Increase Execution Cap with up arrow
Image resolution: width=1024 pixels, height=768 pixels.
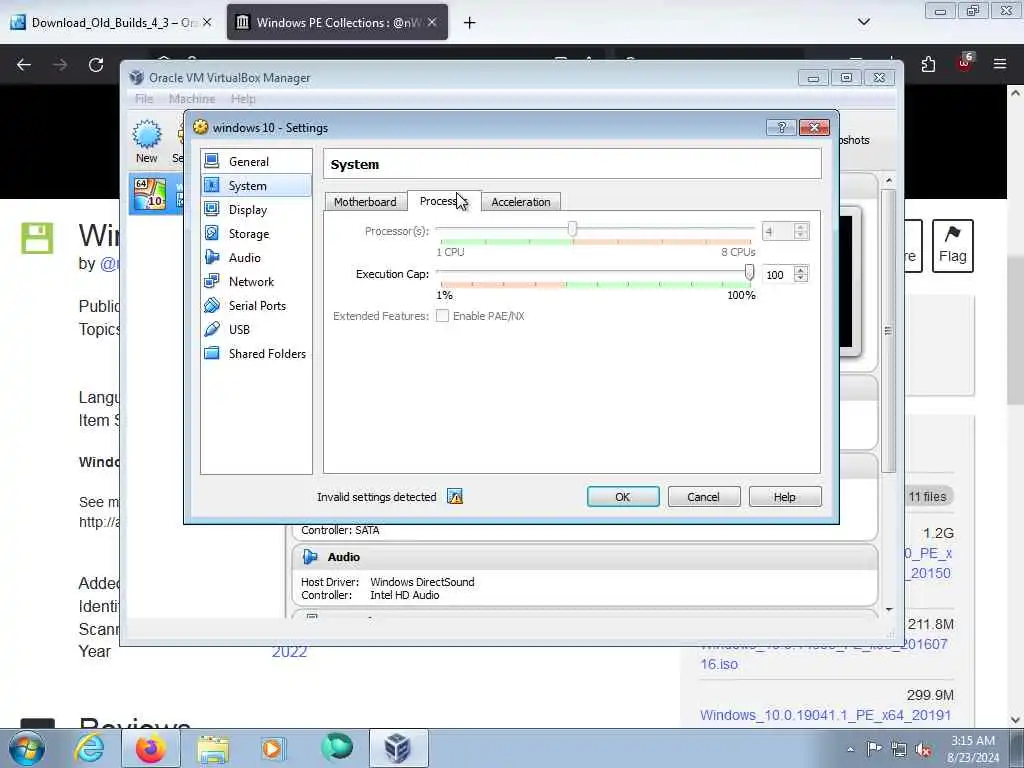click(801, 270)
